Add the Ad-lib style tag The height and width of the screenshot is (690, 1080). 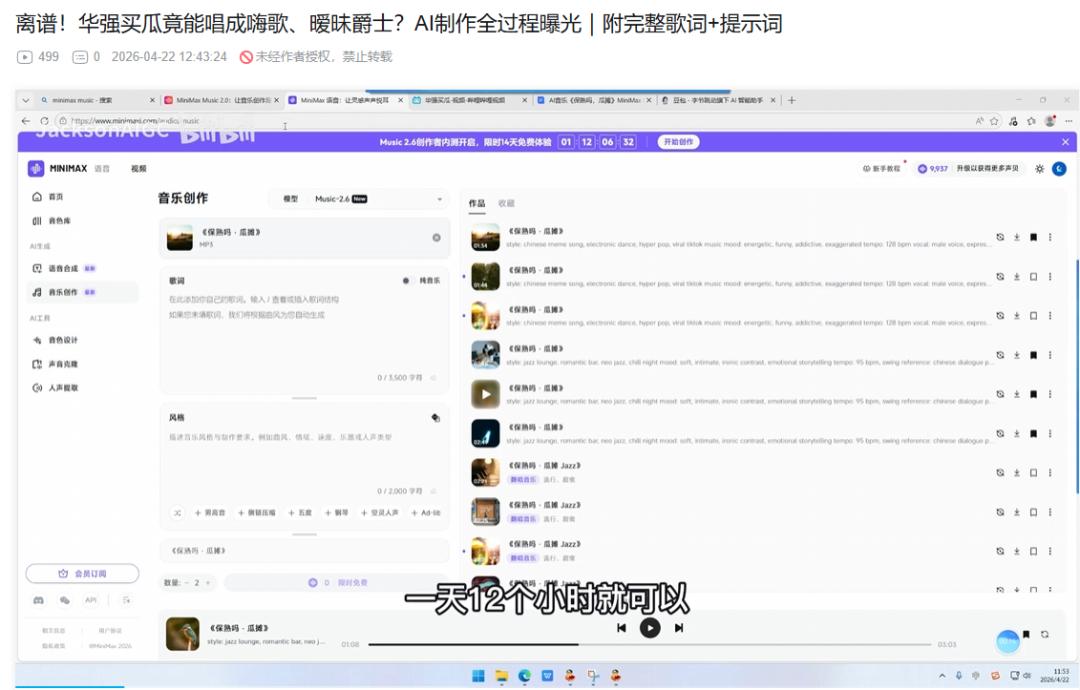pos(425,513)
